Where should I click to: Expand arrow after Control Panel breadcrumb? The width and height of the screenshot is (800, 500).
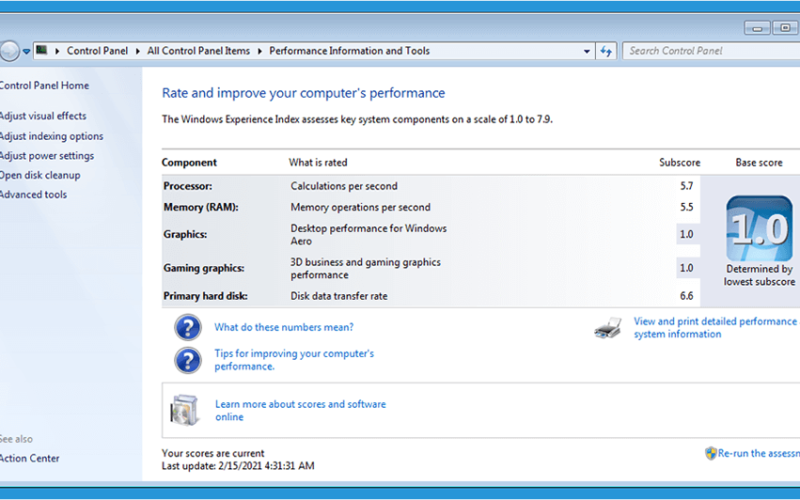[x=138, y=51]
